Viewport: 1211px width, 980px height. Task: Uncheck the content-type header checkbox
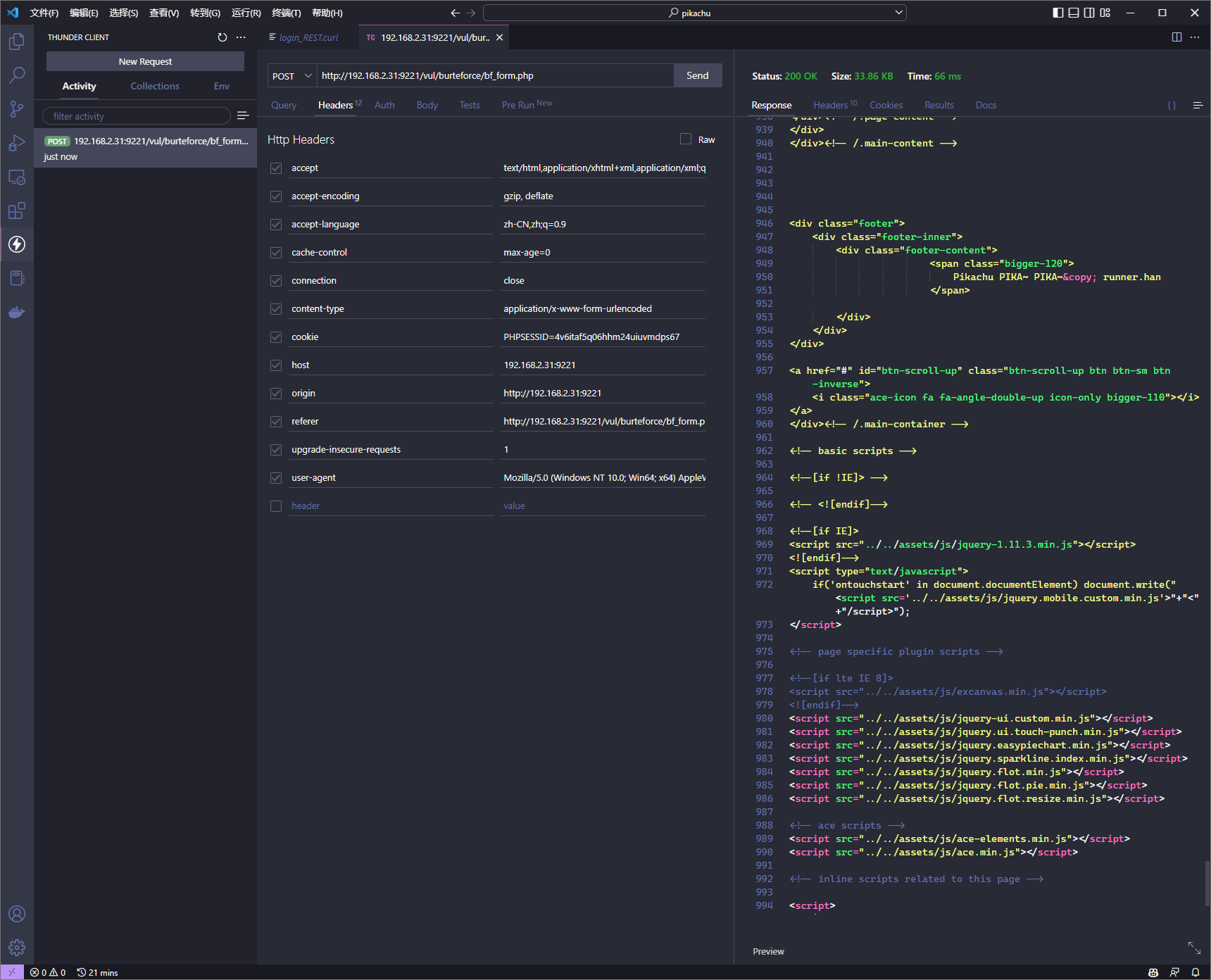[x=276, y=308]
